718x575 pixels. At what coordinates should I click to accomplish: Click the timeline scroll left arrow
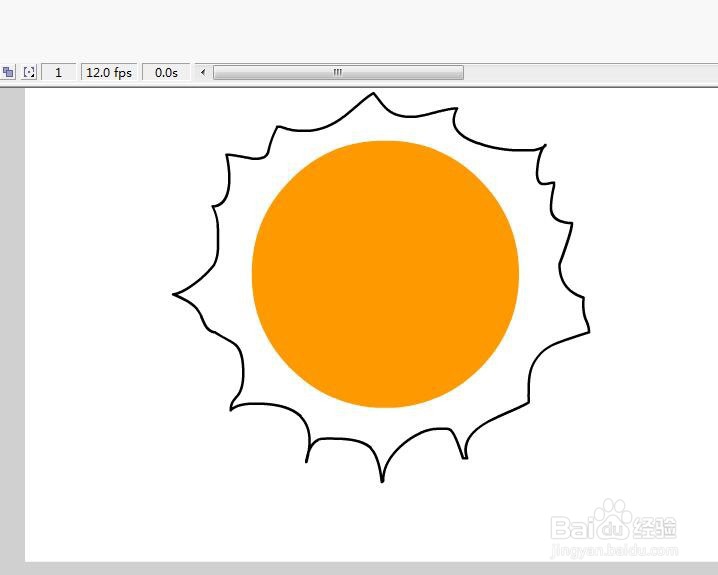tap(203, 72)
